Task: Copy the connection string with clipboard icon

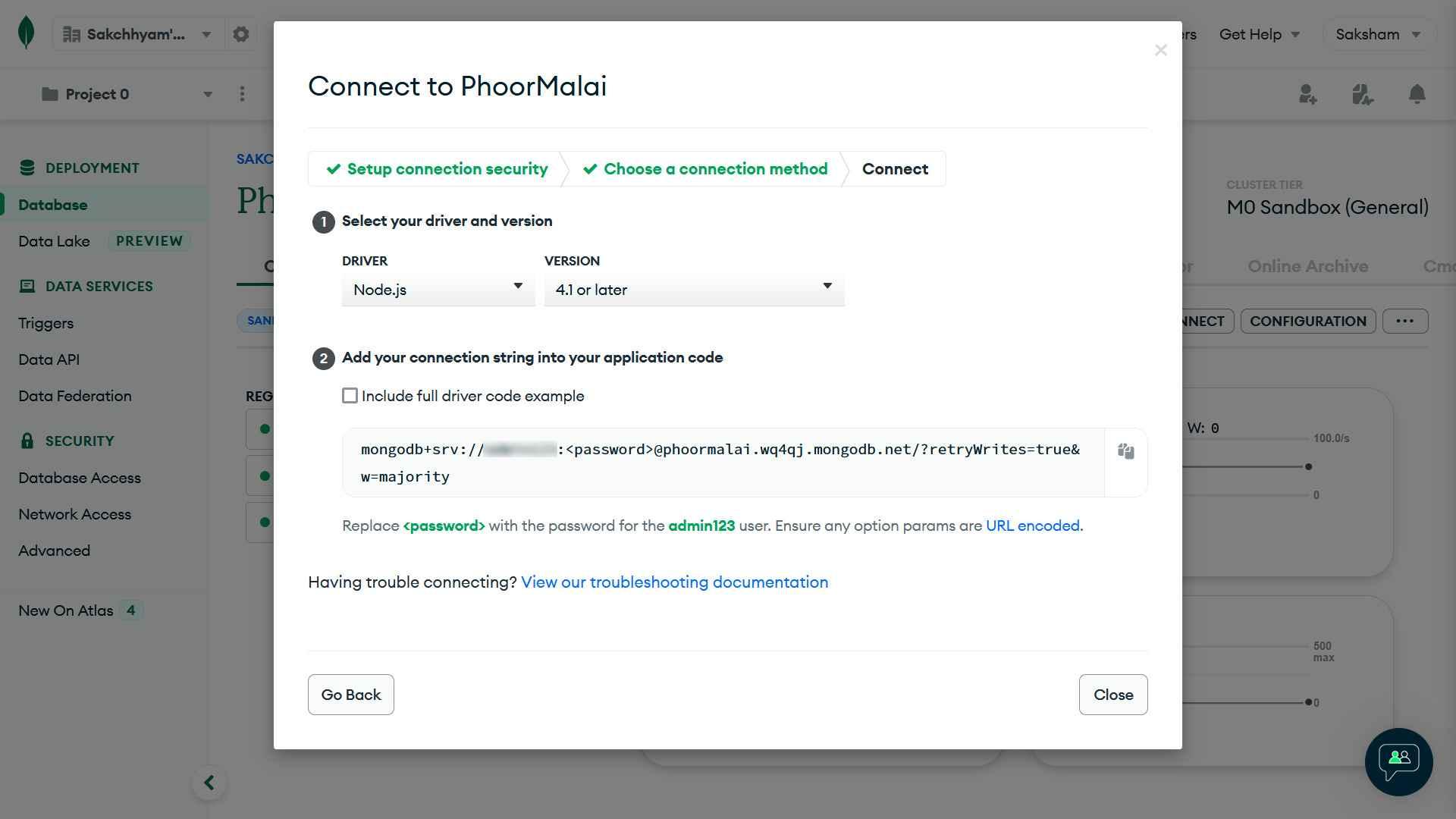Action: pos(1125,452)
